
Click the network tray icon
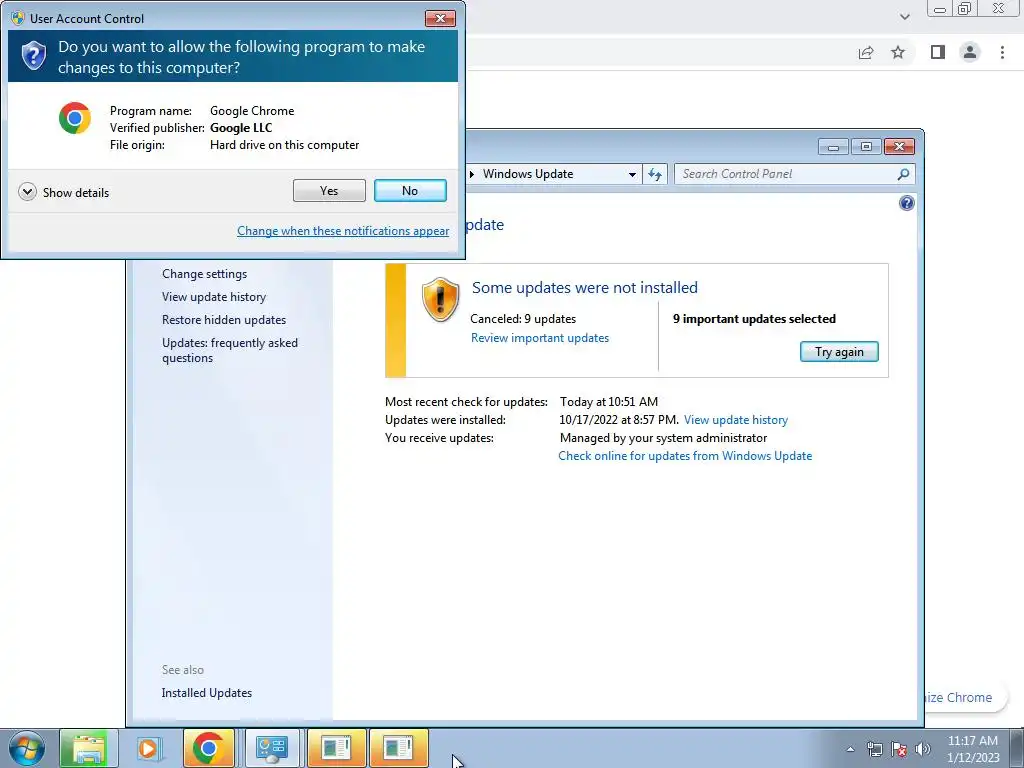(874, 749)
